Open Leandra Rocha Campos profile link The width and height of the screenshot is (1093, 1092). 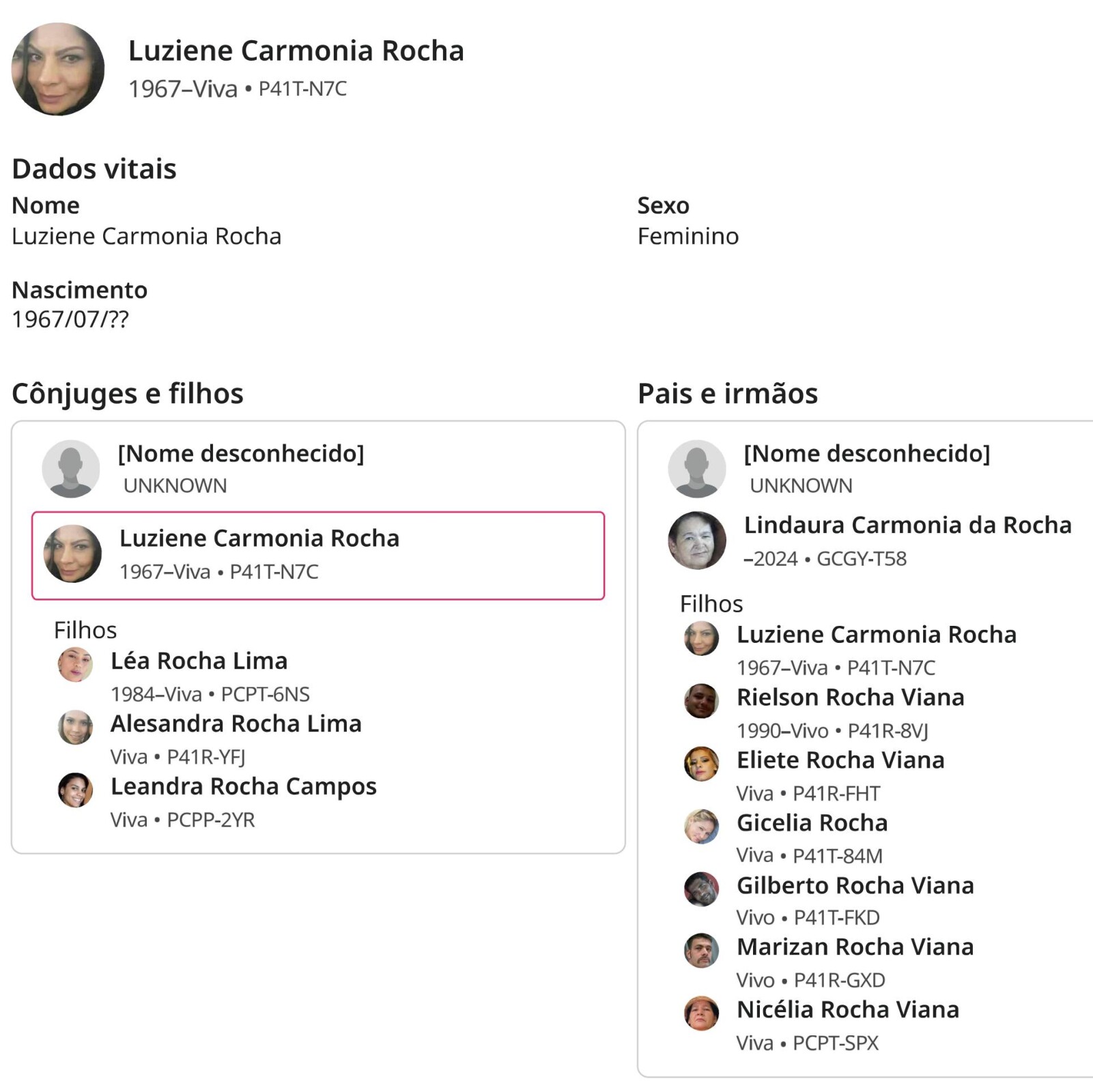(x=243, y=786)
